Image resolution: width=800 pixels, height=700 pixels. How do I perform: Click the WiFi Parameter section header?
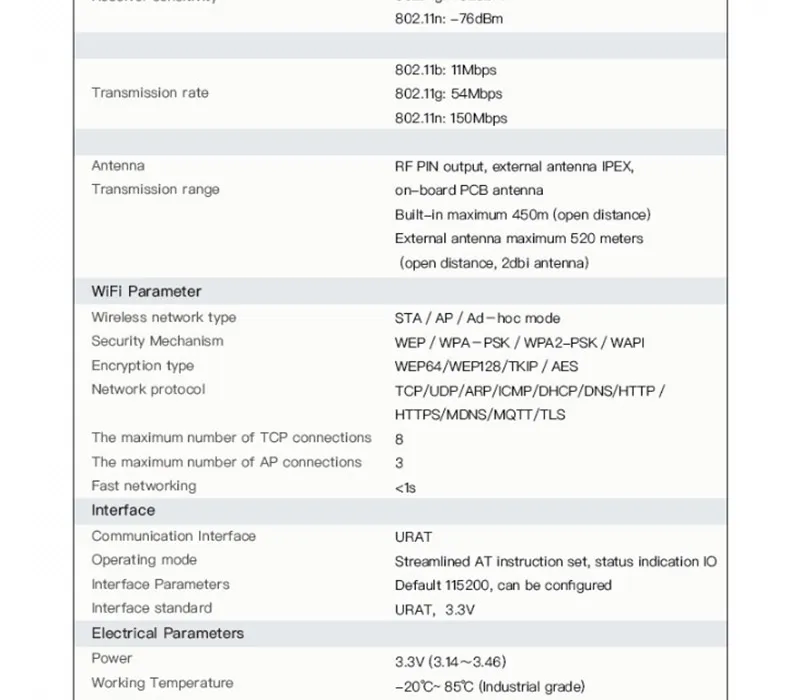[146, 291]
